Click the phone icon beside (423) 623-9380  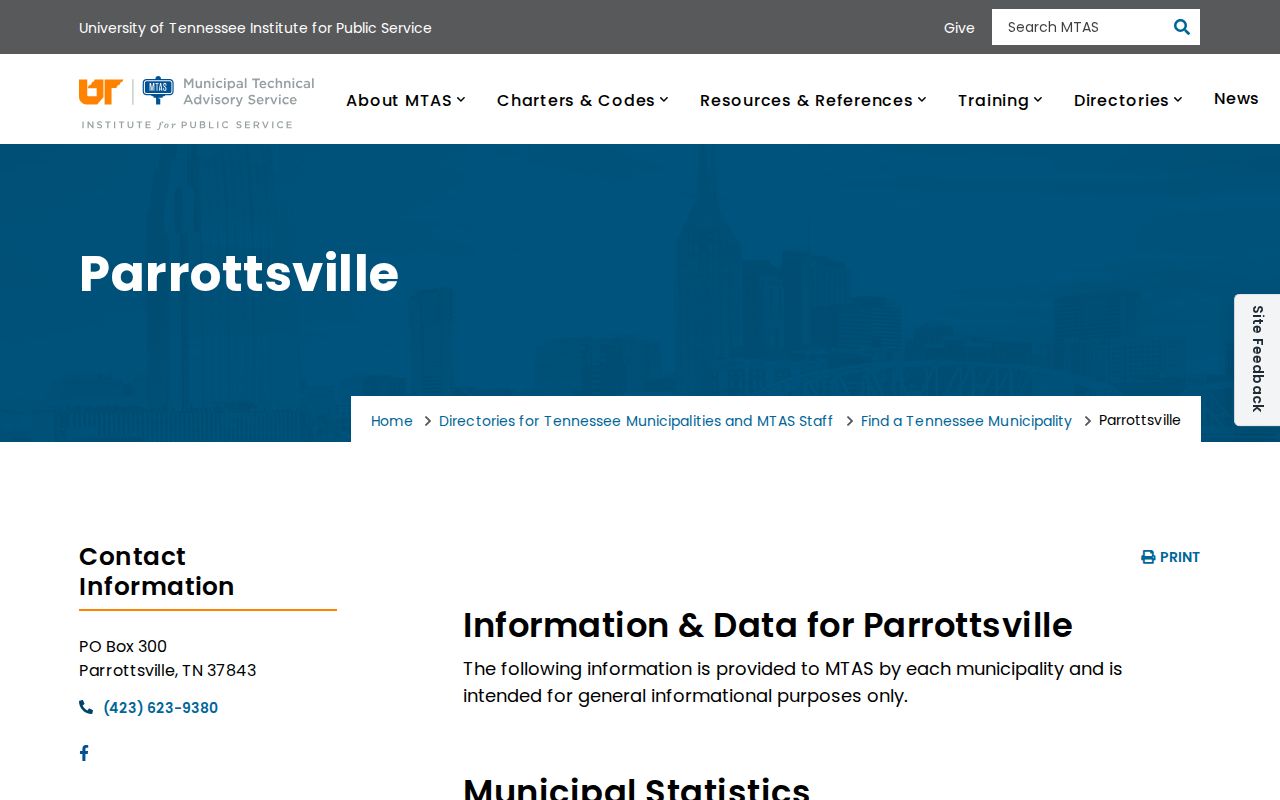tap(86, 707)
